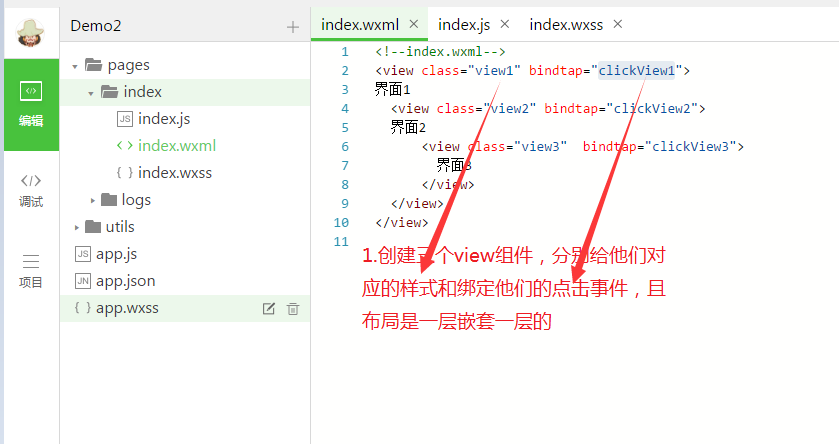
Task: Close the index.wxss tab
Action: (x=617, y=23)
